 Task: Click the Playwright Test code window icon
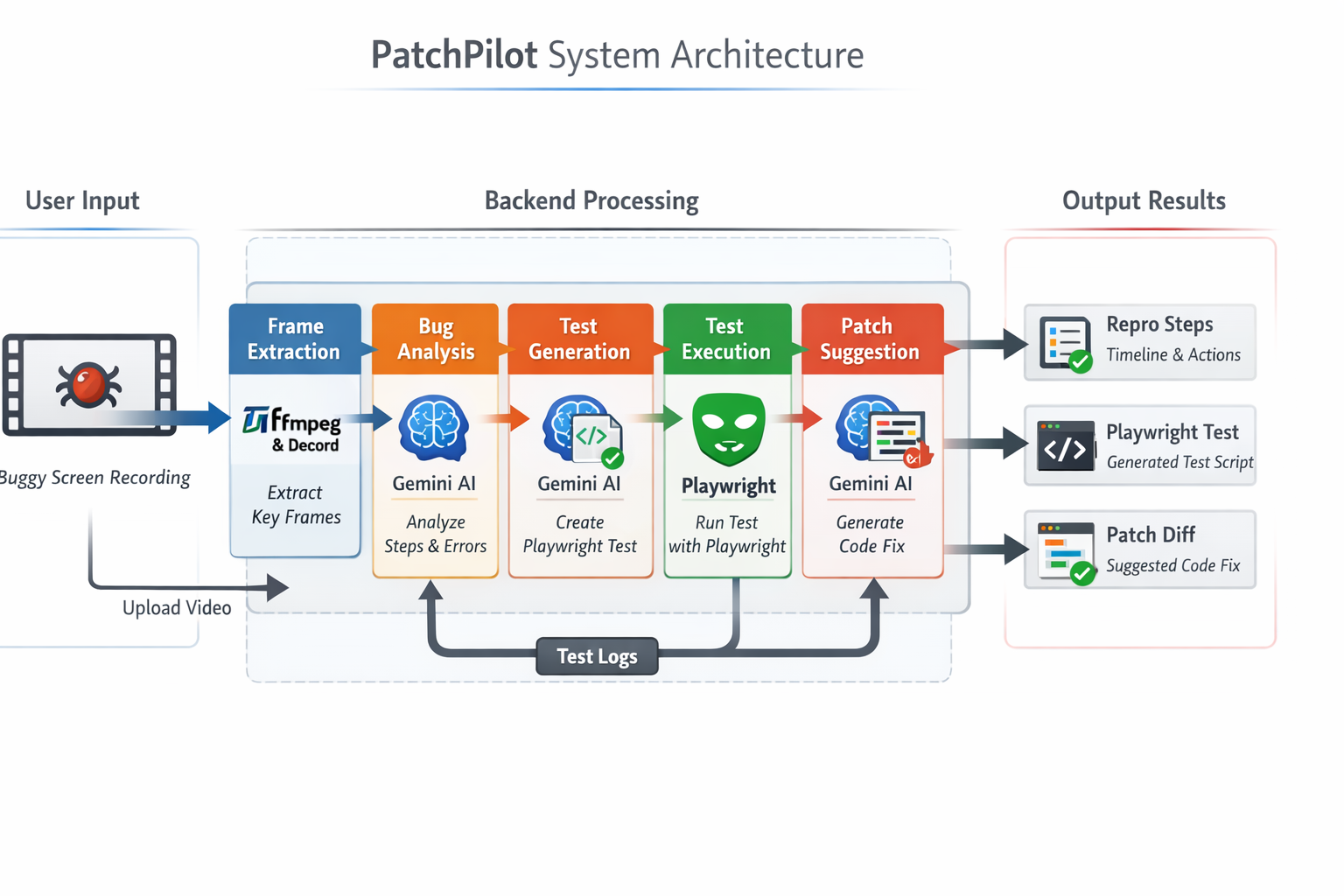tap(1066, 446)
